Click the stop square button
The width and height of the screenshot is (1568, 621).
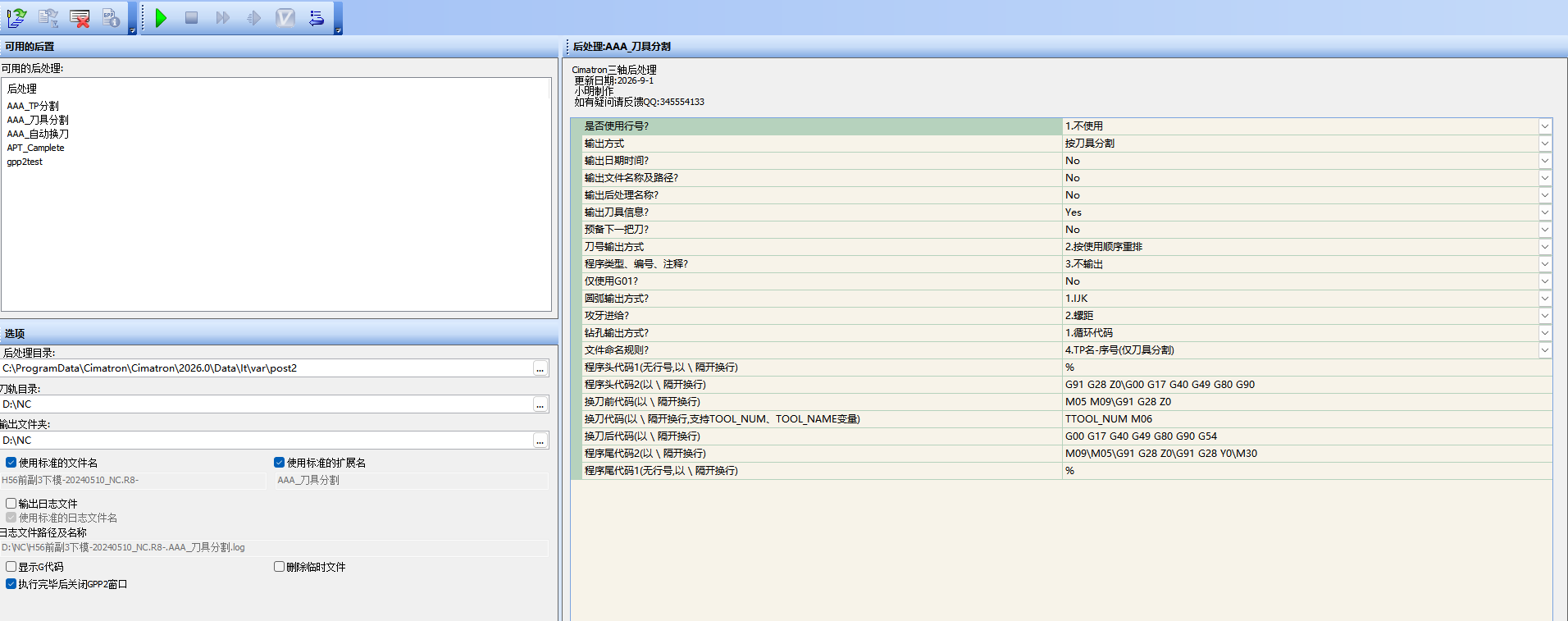[x=191, y=17]
